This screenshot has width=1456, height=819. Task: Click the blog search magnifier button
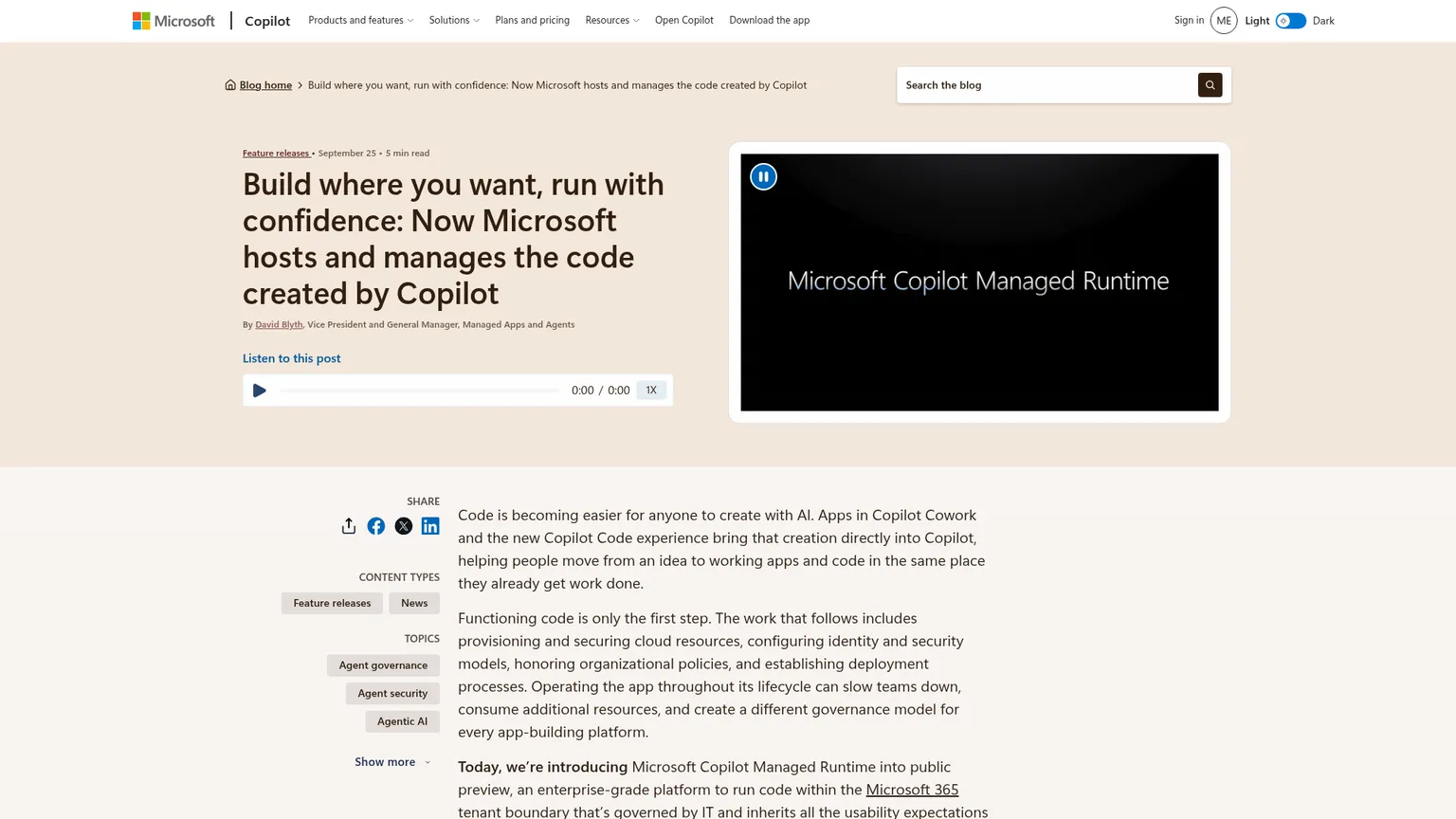coord(1210,85)
